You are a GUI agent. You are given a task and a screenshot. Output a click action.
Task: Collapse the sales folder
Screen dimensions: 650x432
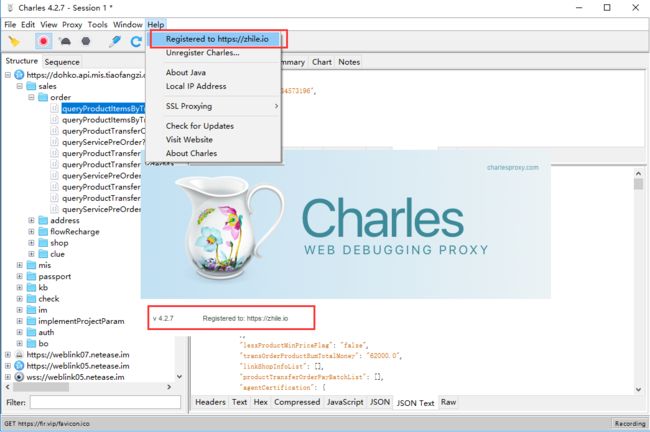(x=19, y=86)
